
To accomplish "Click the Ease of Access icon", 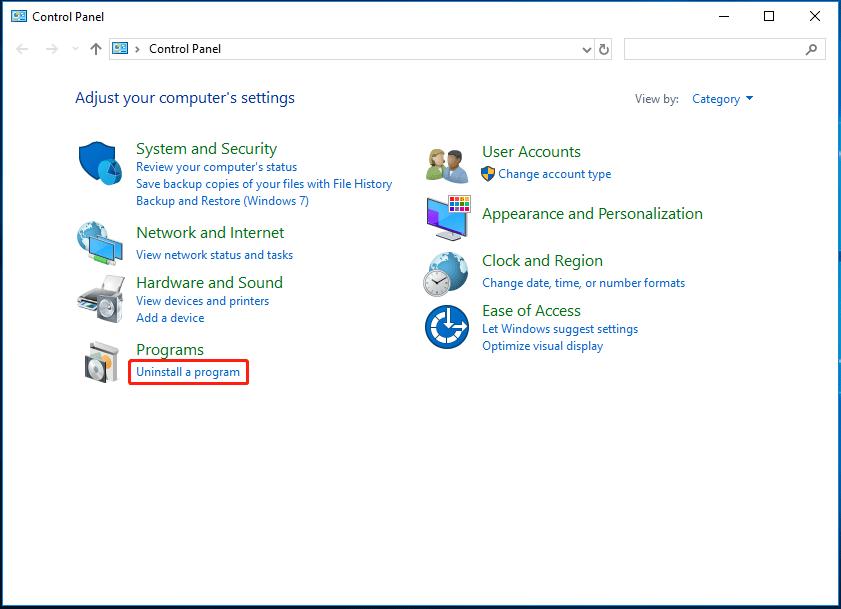I will pos(446,326).
